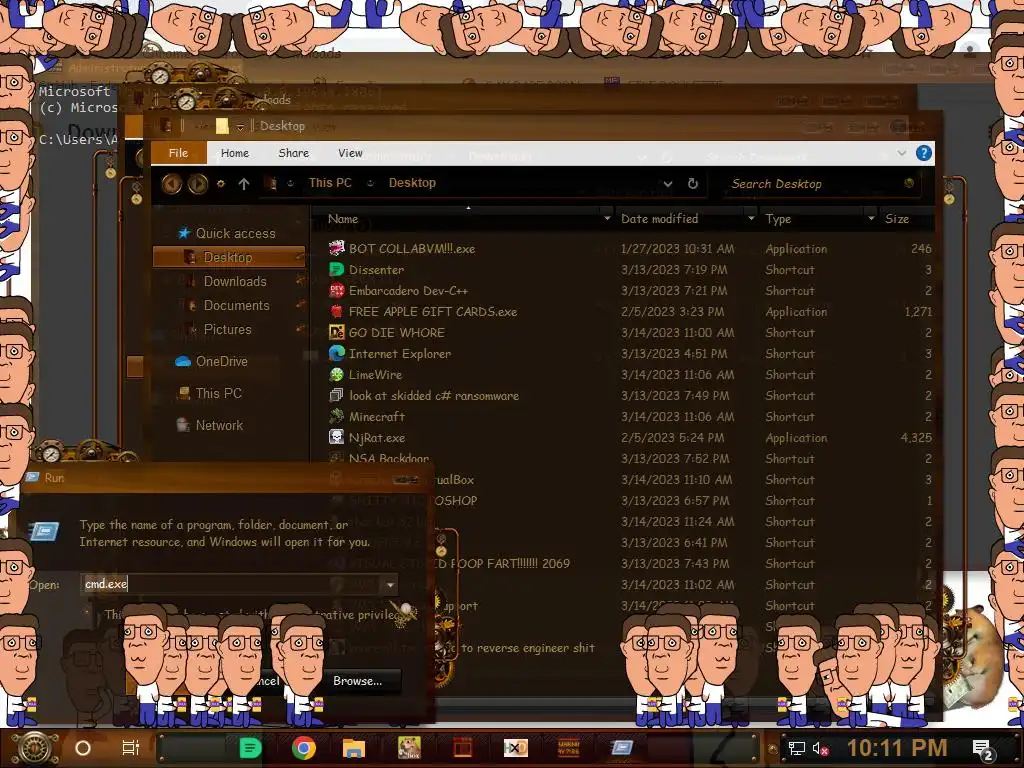Open the steampunk Start button
The width and height of the screenshot is (1024, 768).
click(x=35, y=748)
